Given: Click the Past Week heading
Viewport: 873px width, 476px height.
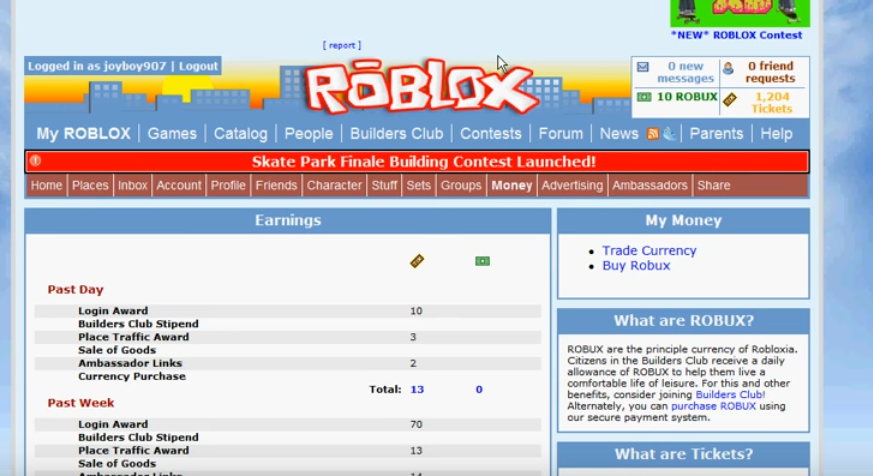Looking at the screenshot, I should click(x=81, y=403).
